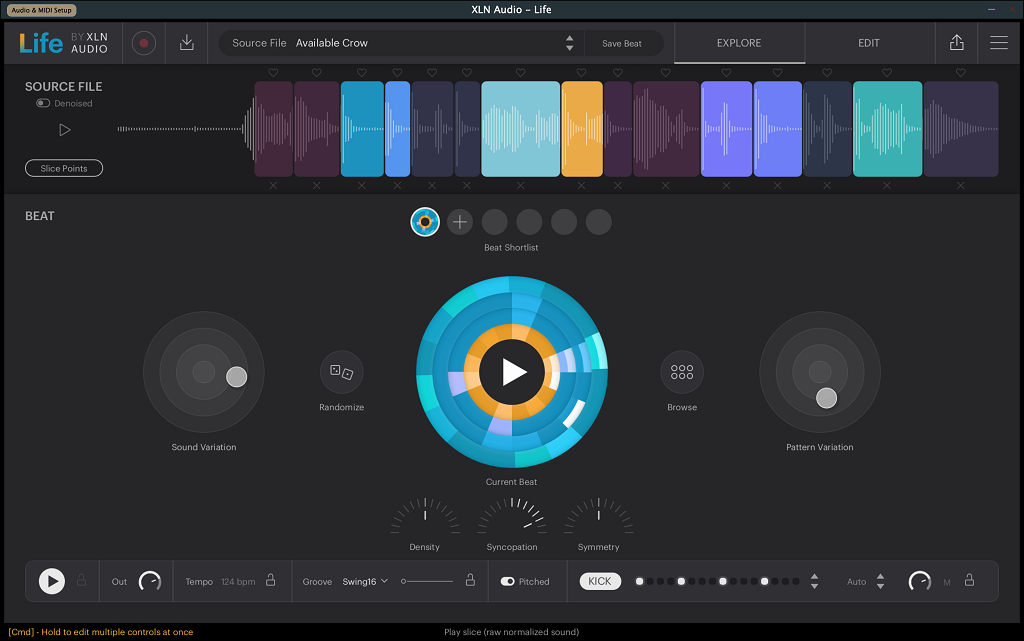Select the second empty shortlist slot
1024x641 pixels.
[x=529, y=222]
